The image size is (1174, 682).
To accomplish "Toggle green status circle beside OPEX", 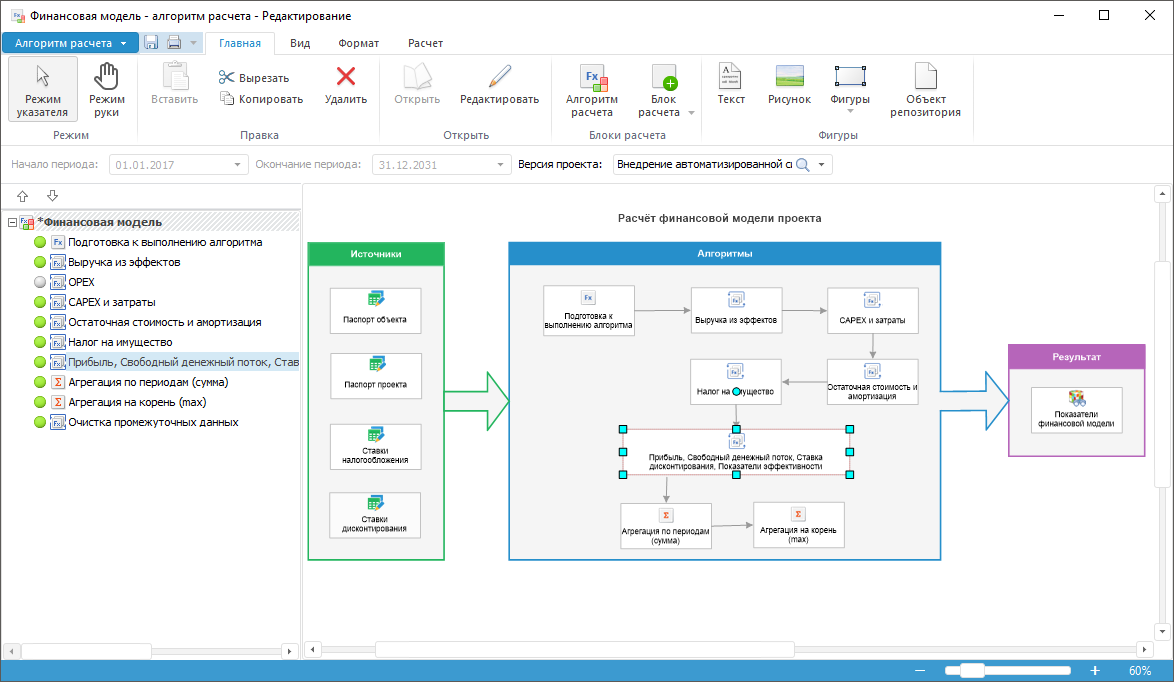I will click(40, 282).
